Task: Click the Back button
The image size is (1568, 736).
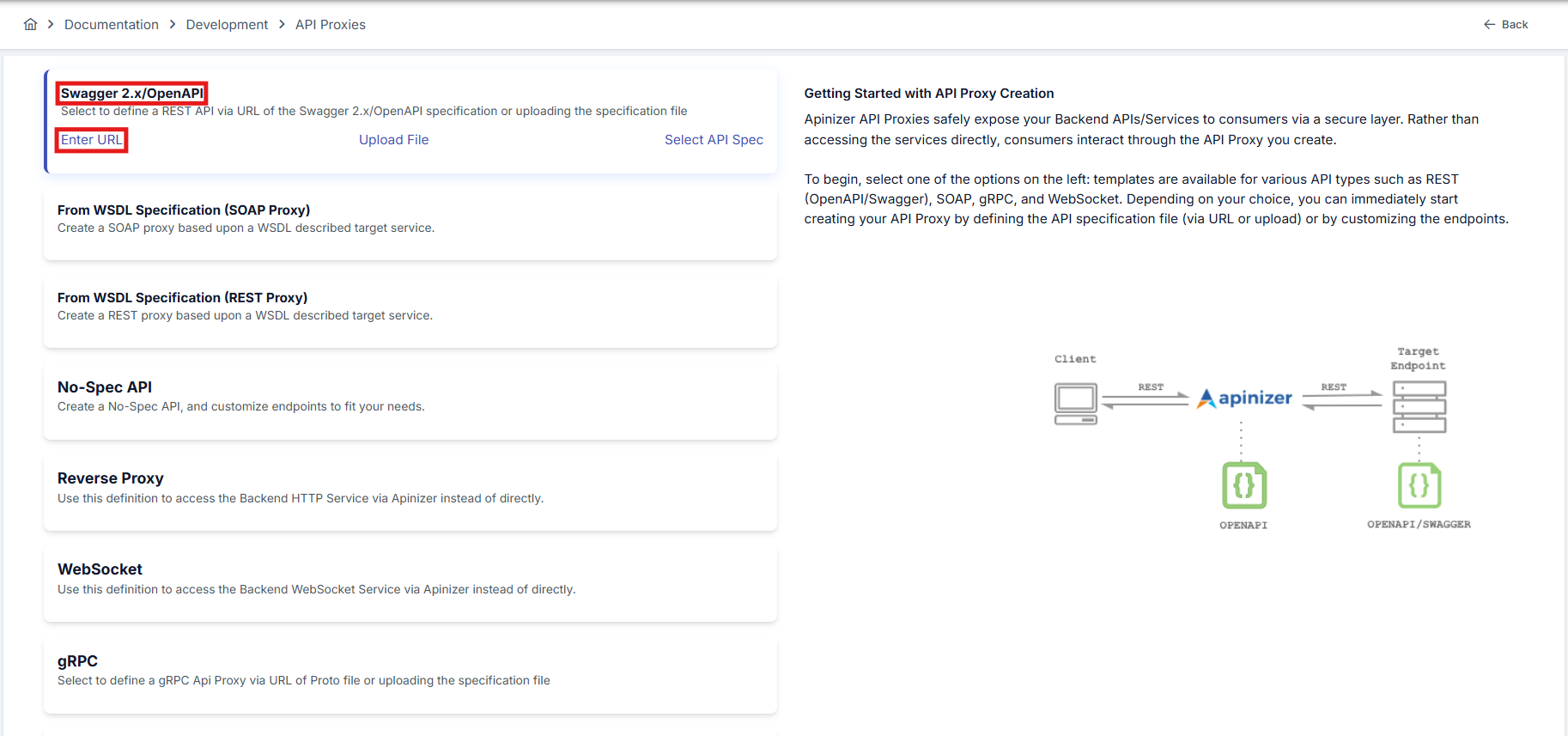Action: (x=1506, y=24)
